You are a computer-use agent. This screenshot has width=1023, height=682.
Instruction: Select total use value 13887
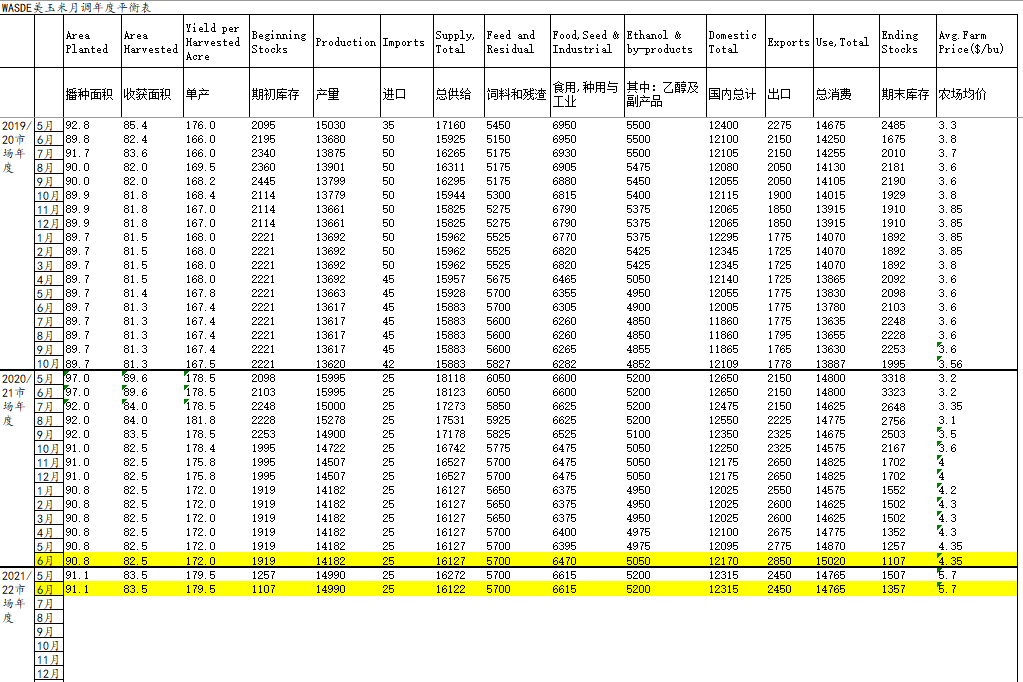[831, 364]
